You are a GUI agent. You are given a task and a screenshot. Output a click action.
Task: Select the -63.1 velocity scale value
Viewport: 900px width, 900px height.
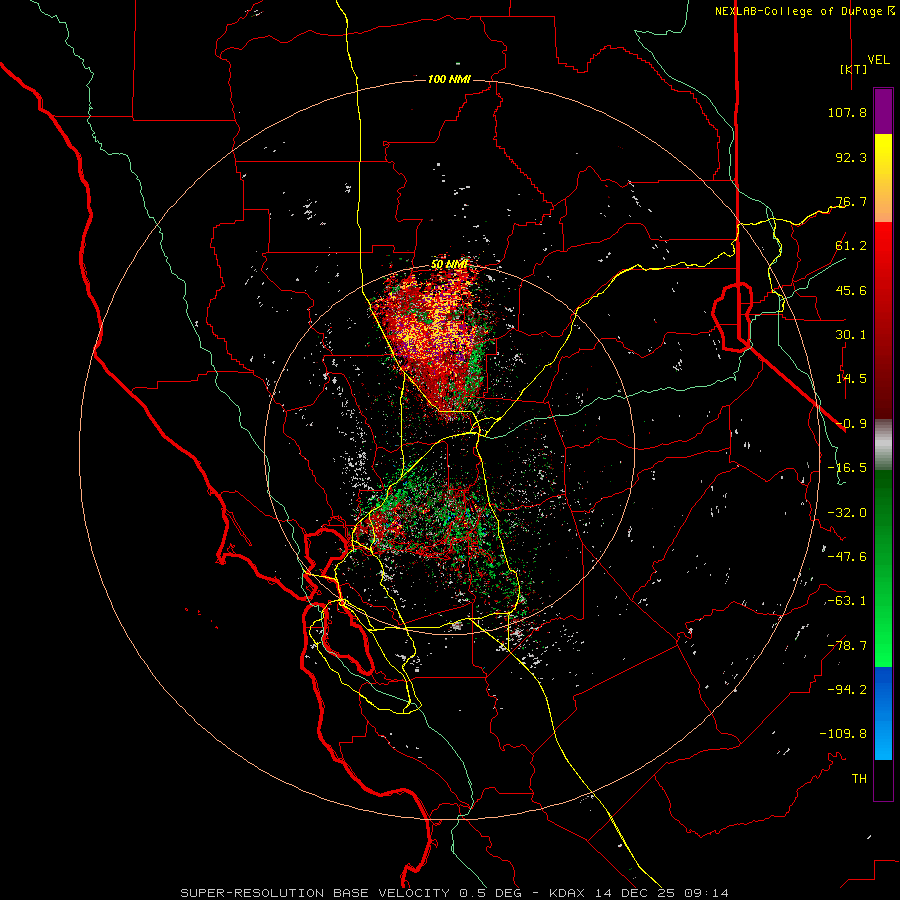847,601
